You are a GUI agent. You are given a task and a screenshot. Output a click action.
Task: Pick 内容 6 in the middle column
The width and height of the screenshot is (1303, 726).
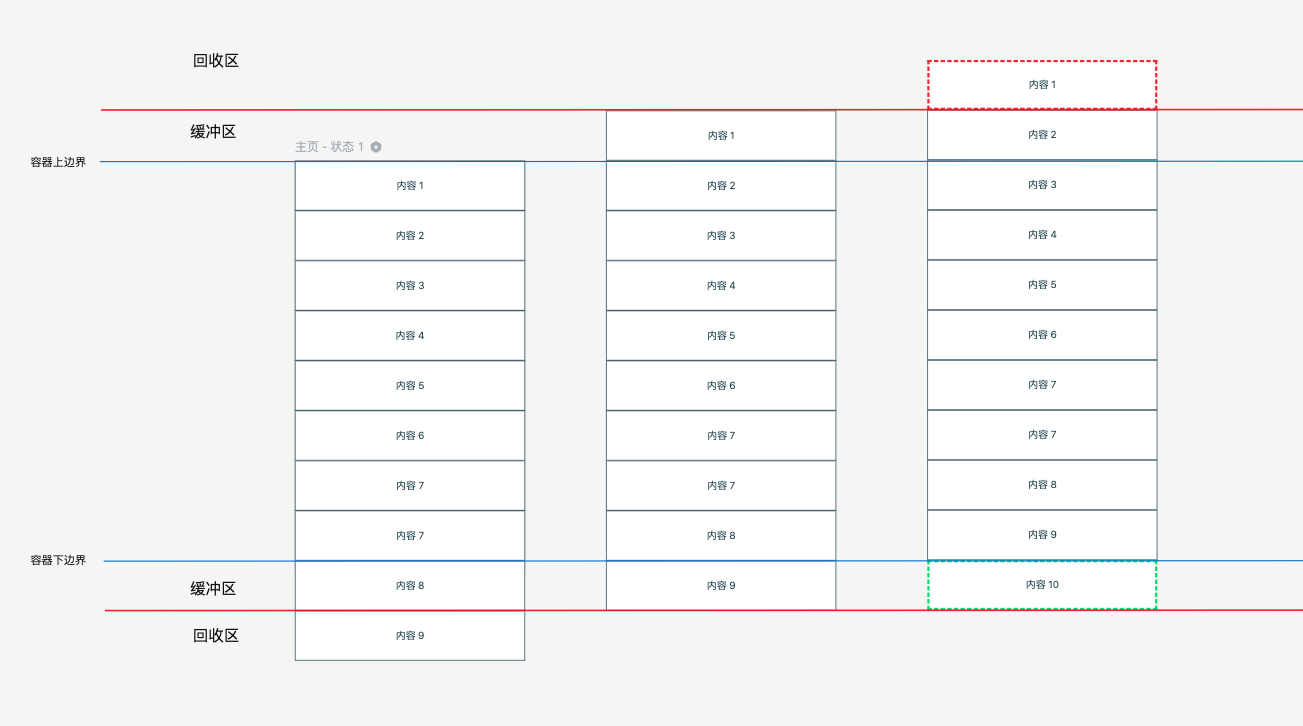click(721, 386)
